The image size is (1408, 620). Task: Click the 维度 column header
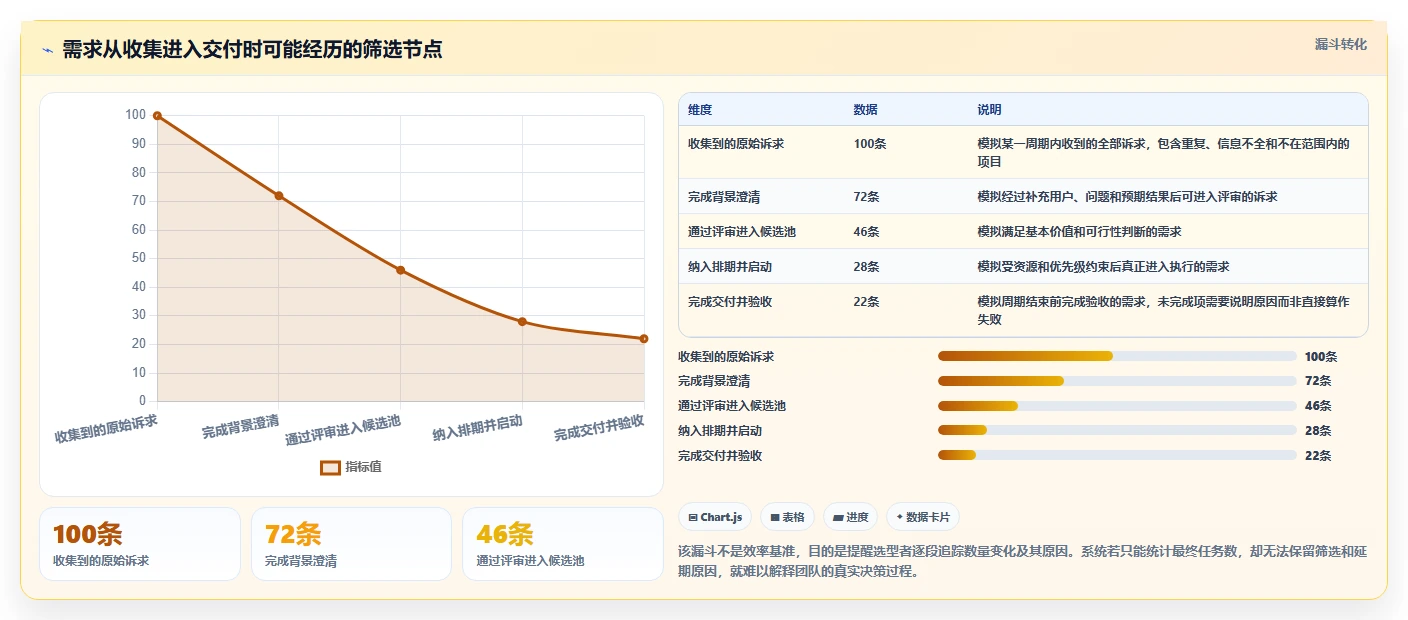(x=700, y=110)
